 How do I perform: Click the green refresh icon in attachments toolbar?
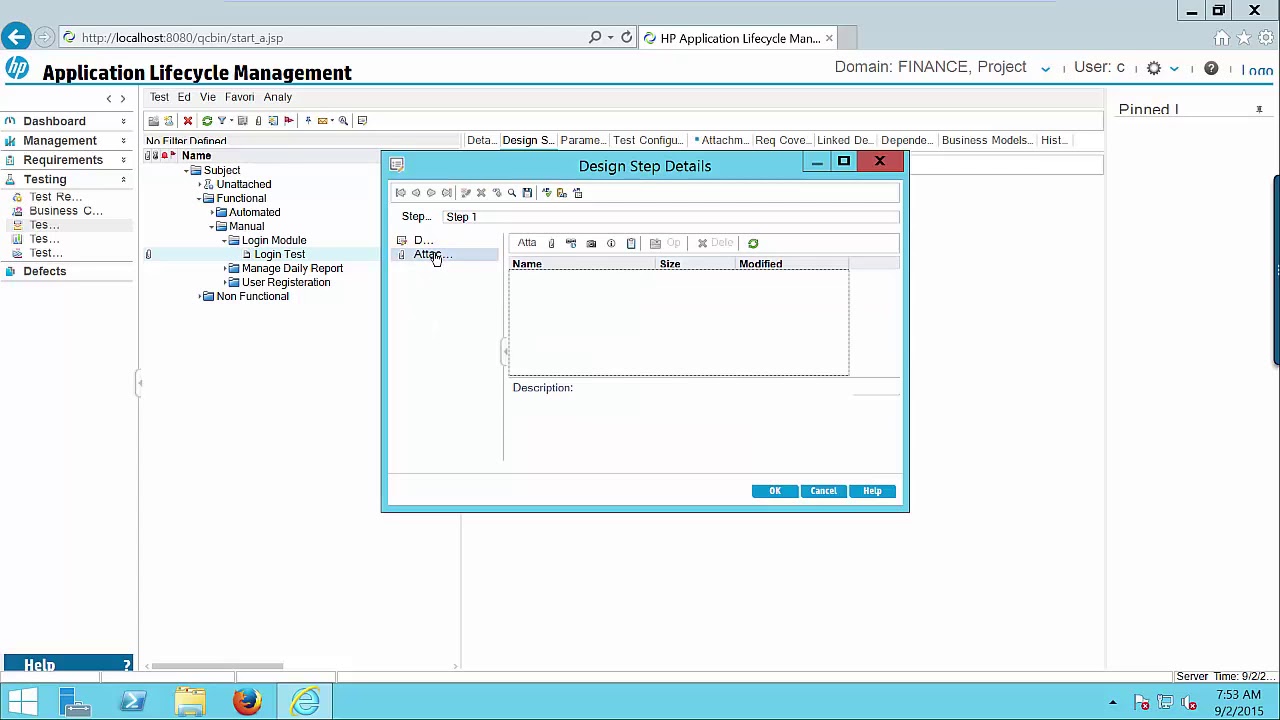coord(753,243)
